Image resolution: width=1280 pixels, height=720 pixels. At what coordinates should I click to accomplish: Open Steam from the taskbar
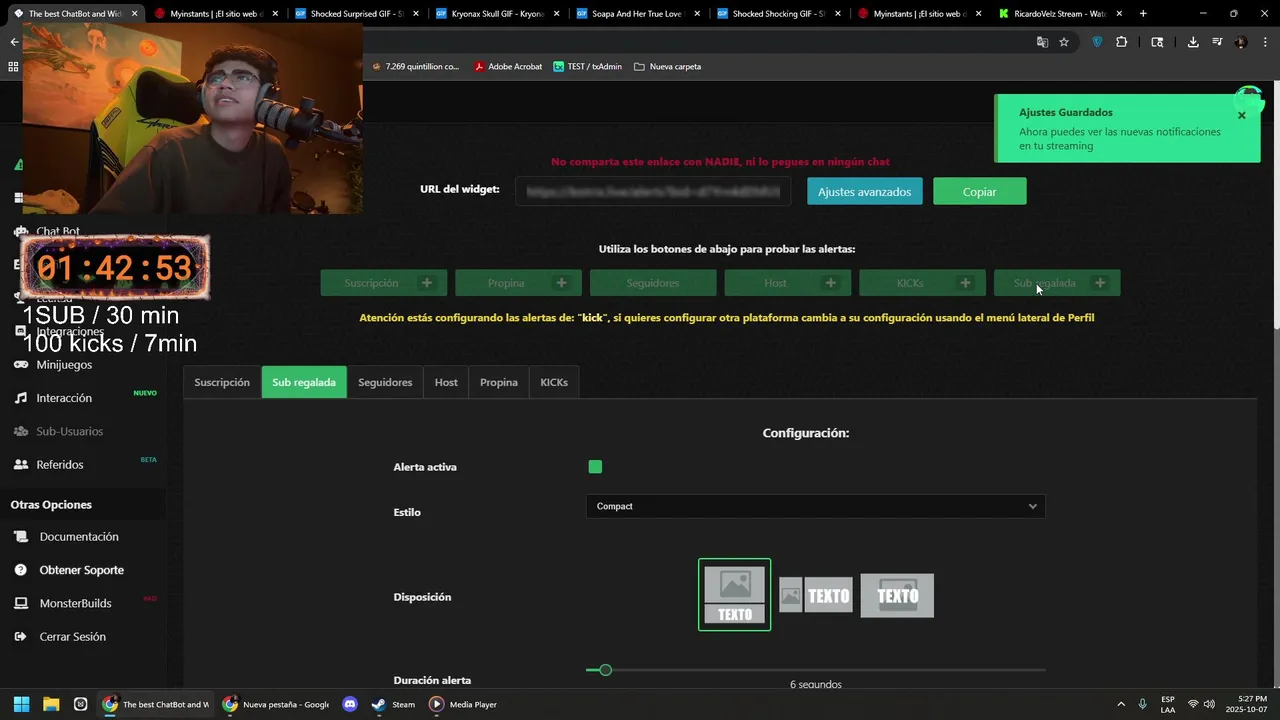coord(393,704)
